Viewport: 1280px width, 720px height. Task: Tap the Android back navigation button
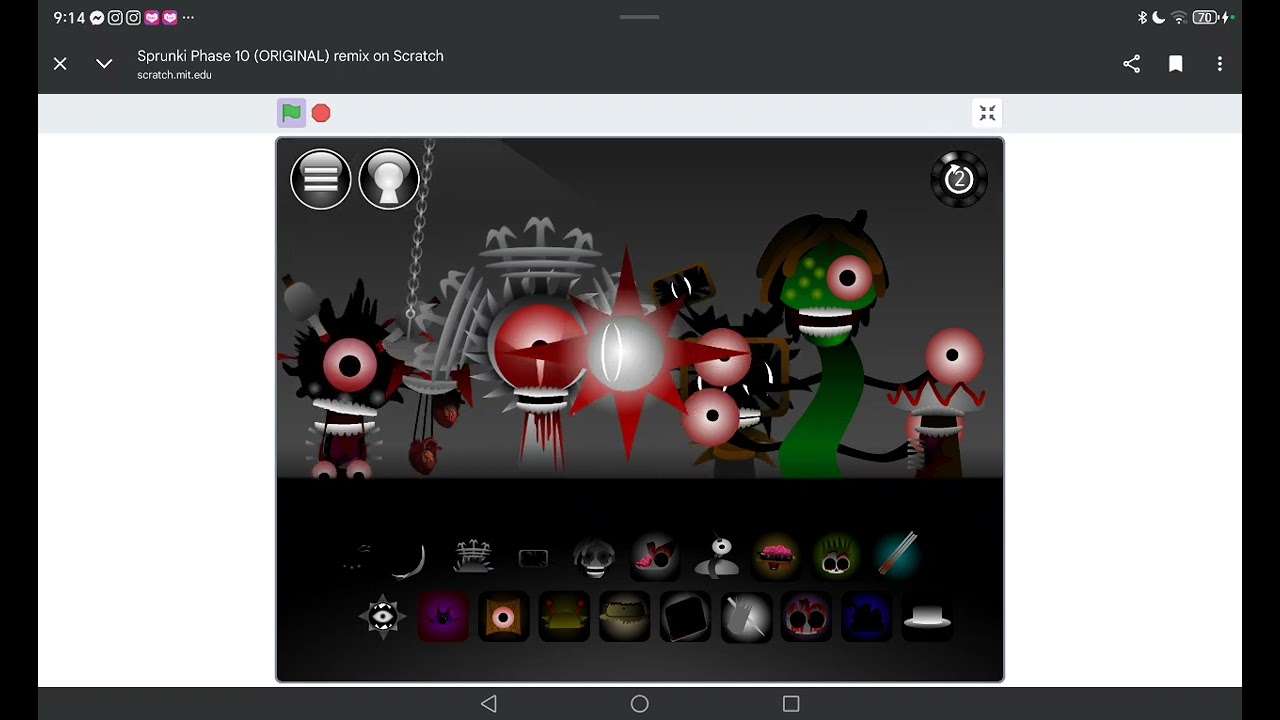pos(488,704)
